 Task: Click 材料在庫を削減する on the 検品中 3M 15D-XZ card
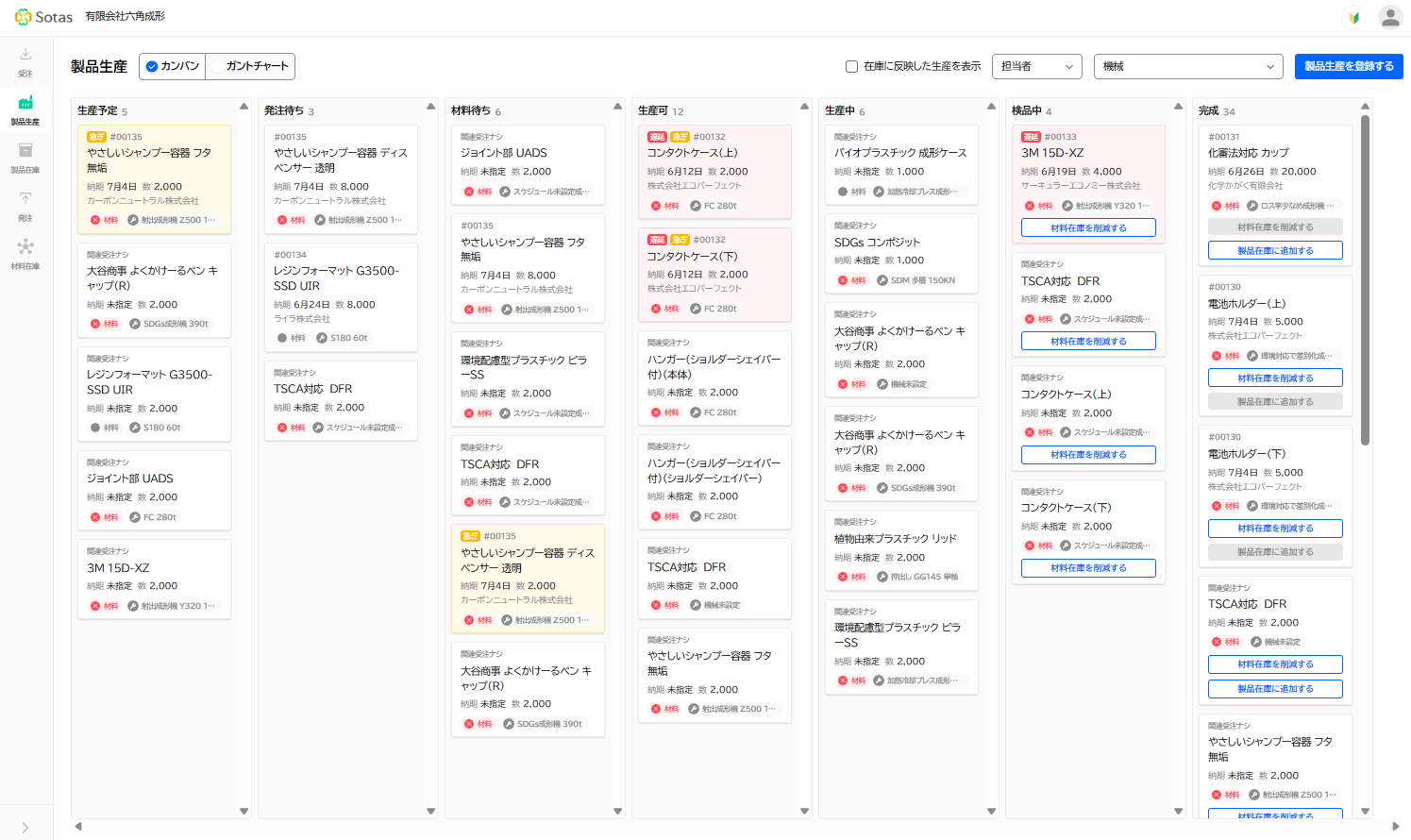(1088, 228)
